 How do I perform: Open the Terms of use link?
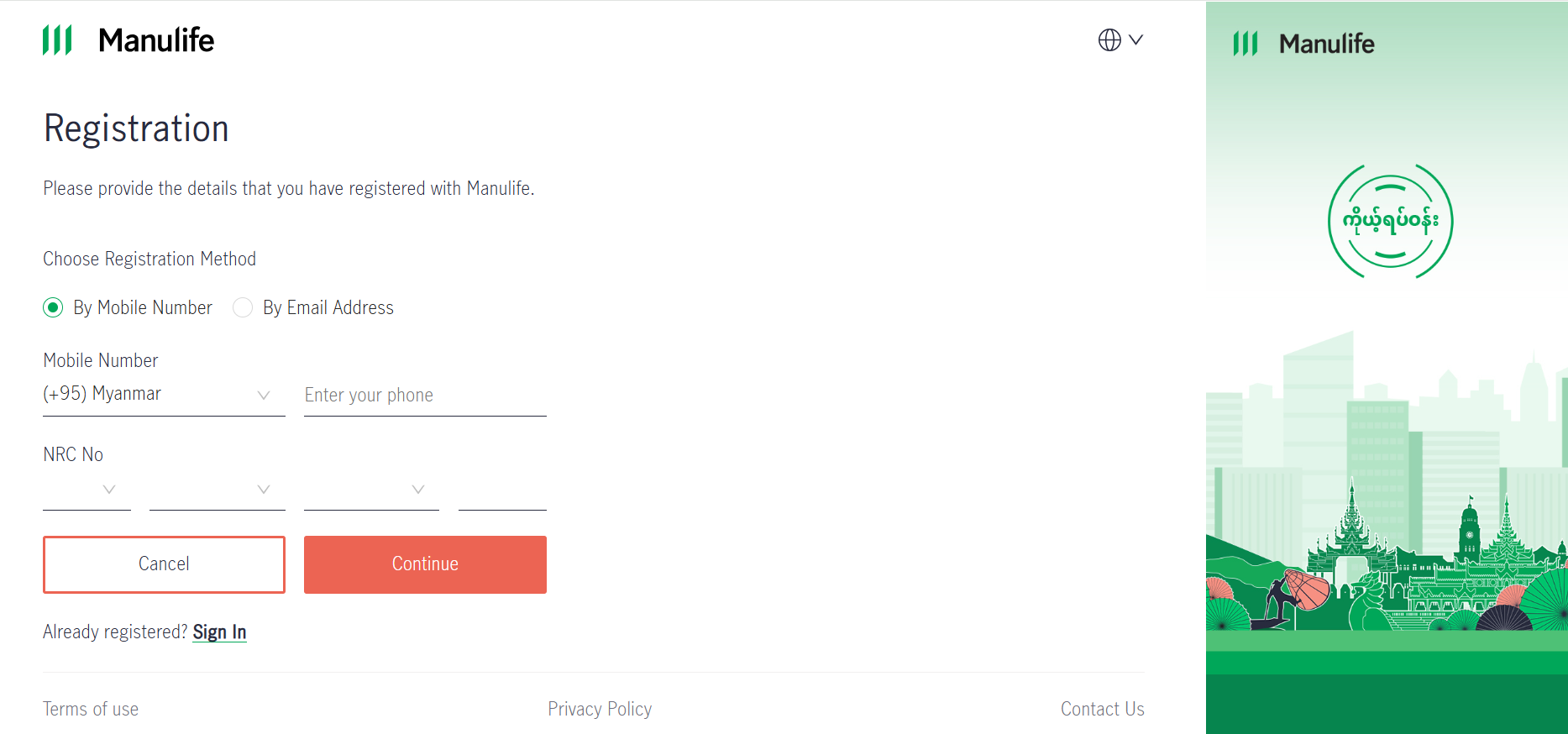tap(91, 709)
